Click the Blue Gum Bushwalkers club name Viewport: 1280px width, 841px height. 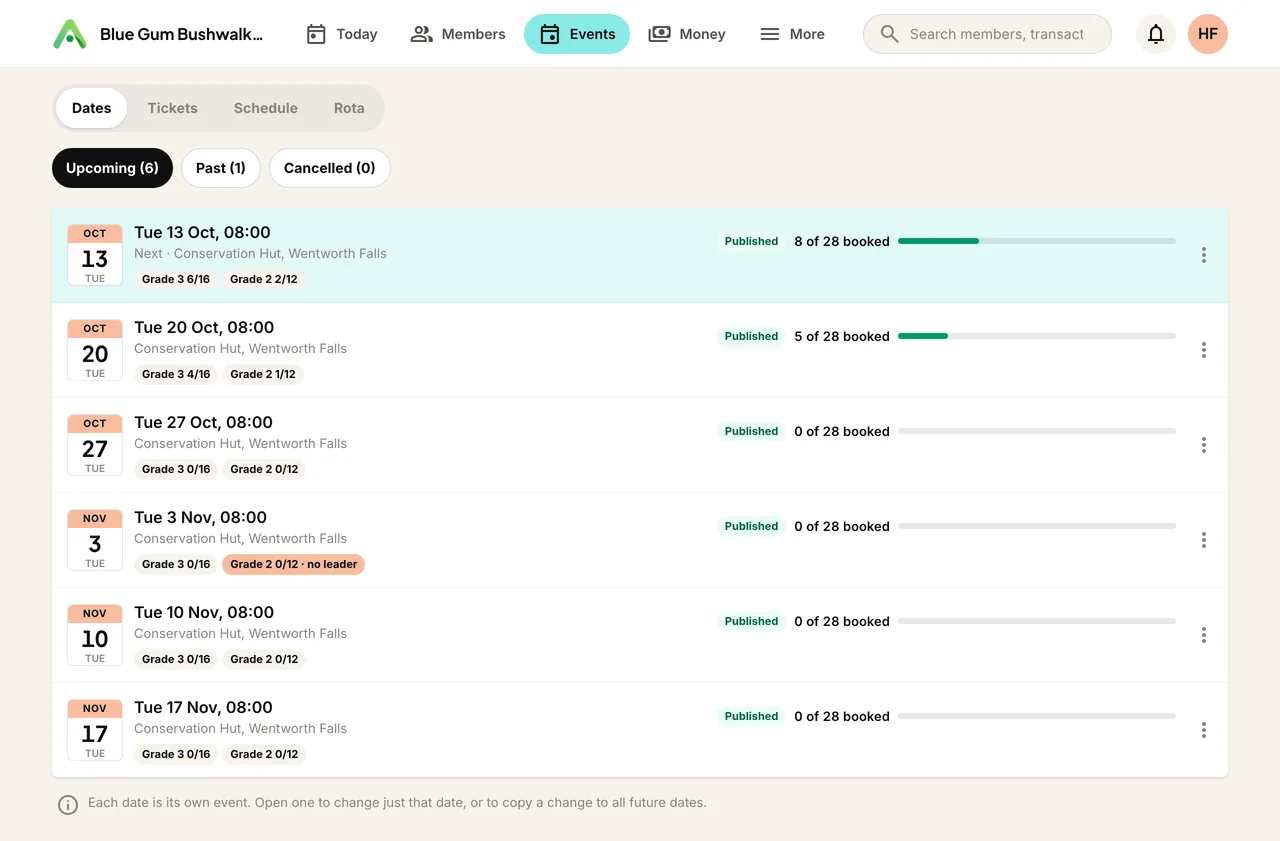(x=182, y=34)
